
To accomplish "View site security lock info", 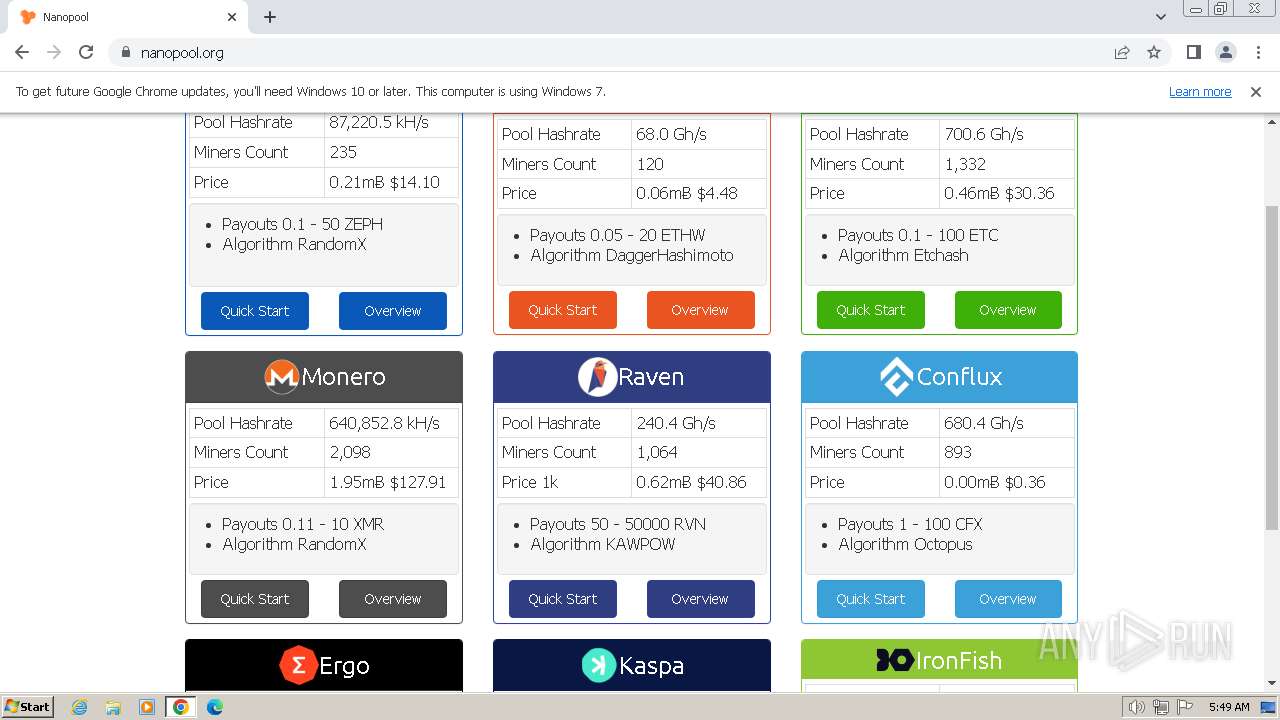I will pyautogui.click(x=125, y=52).
